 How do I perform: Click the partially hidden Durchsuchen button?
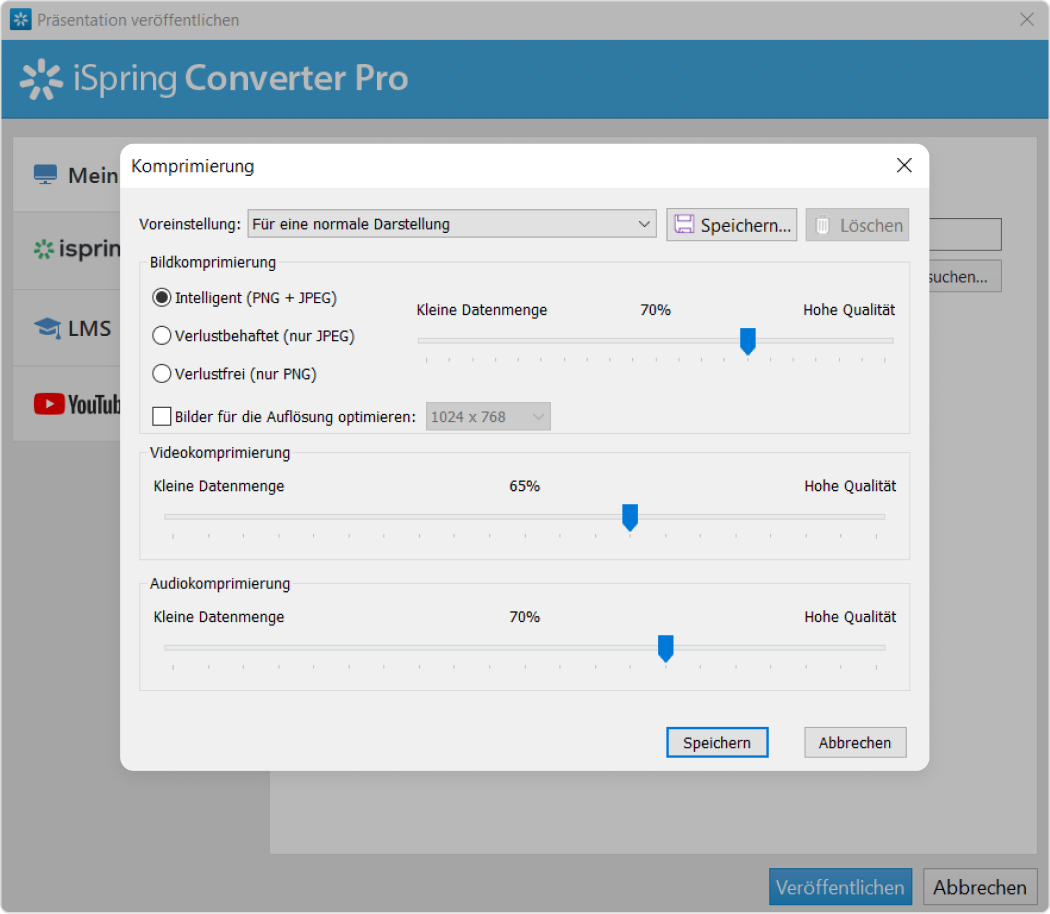[x=965, y=277]
